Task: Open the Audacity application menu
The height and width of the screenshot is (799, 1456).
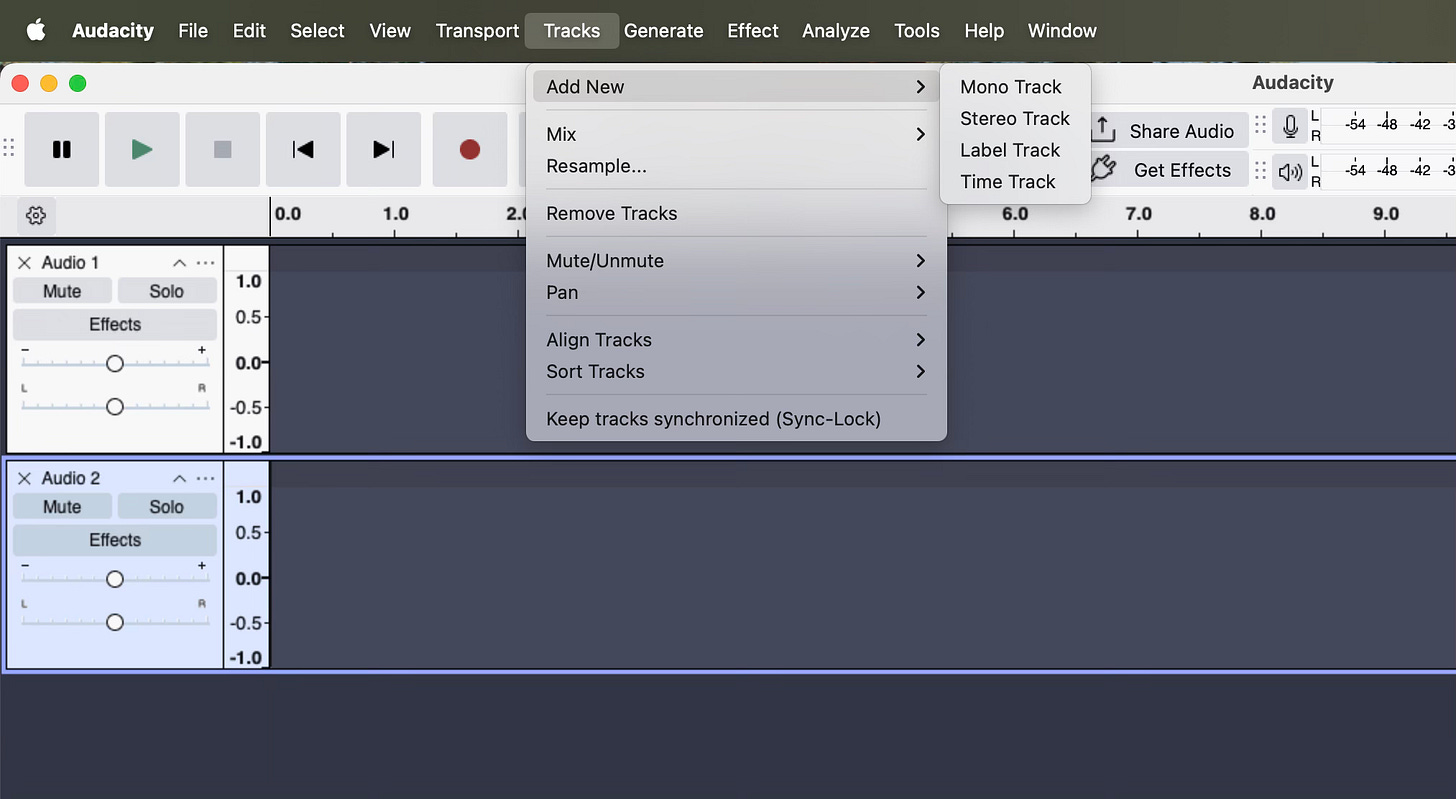Action: 113,31
